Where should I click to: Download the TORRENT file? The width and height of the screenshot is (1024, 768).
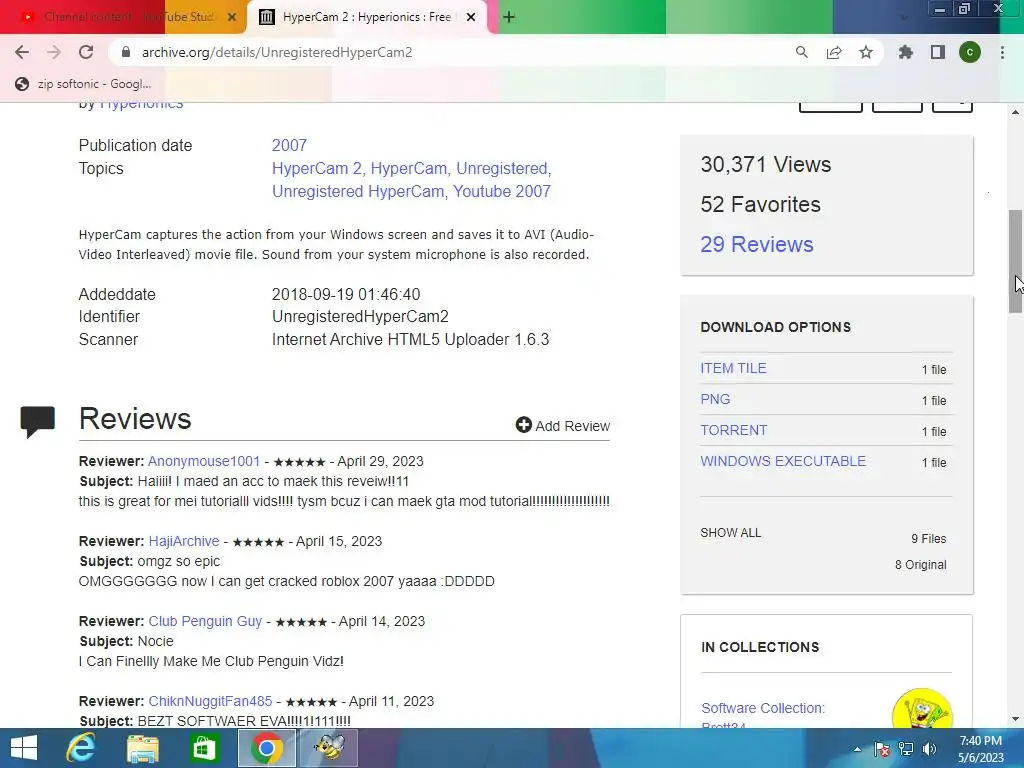(x=733, y=430)
